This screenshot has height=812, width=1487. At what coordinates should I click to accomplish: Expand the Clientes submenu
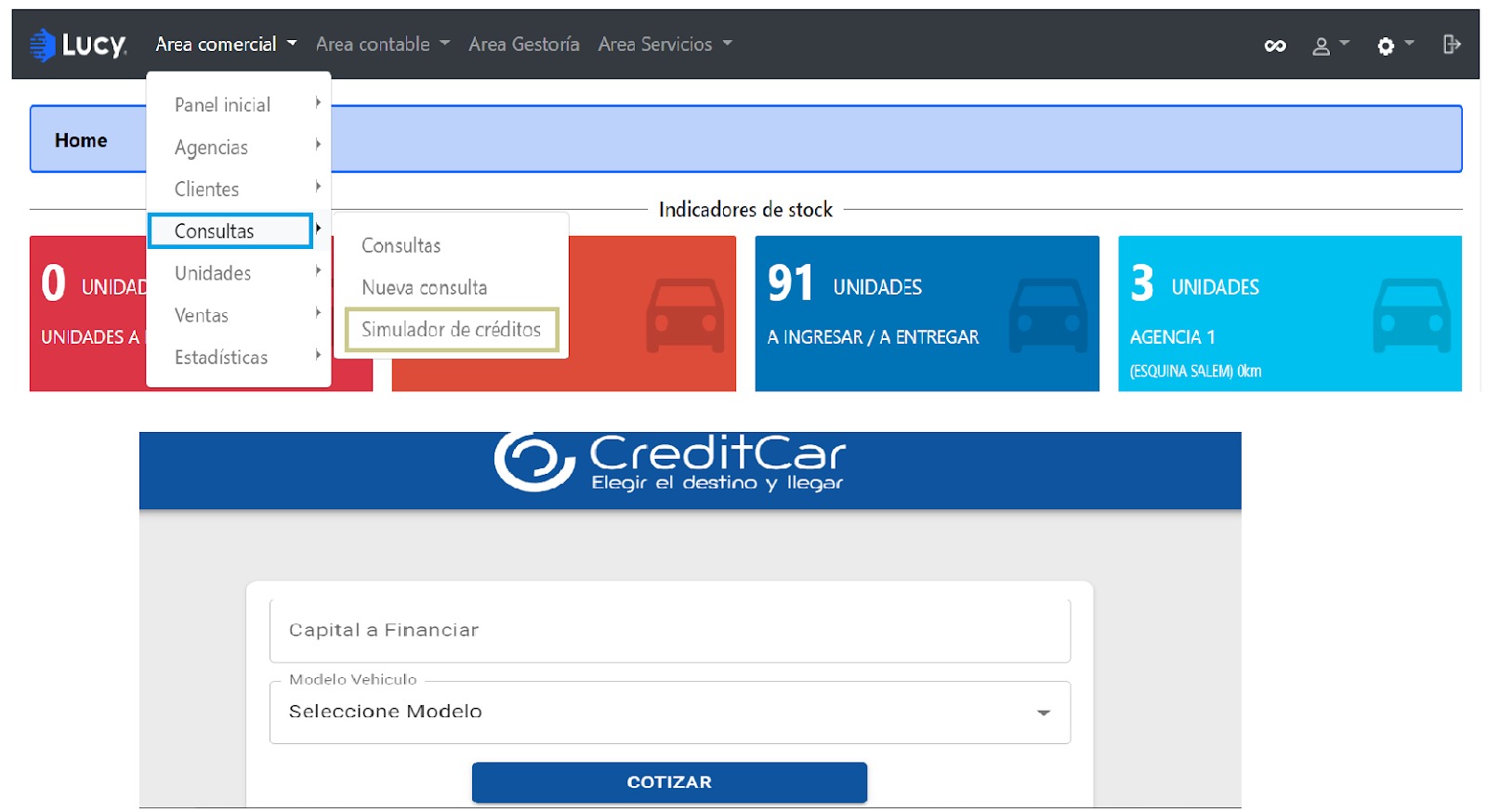pyautogui.click(x=239, y=189)
